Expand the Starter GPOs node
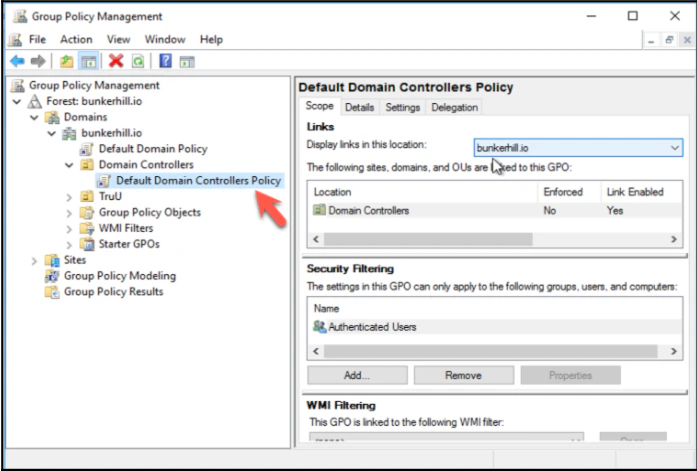 [x=69, y=244]
